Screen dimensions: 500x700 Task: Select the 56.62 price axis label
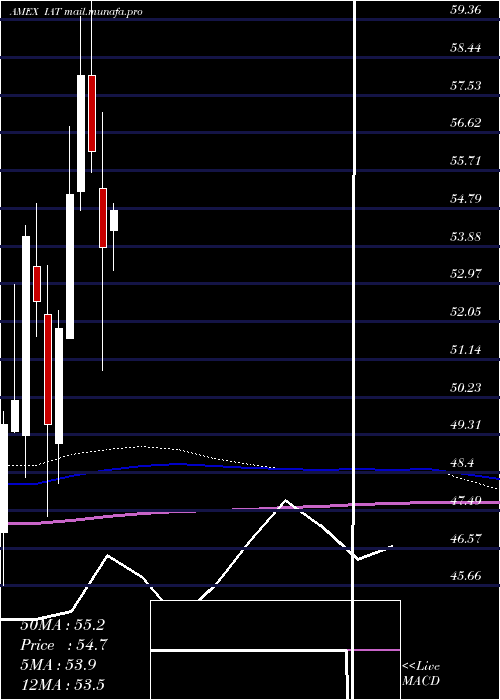(x=466, y=122)
